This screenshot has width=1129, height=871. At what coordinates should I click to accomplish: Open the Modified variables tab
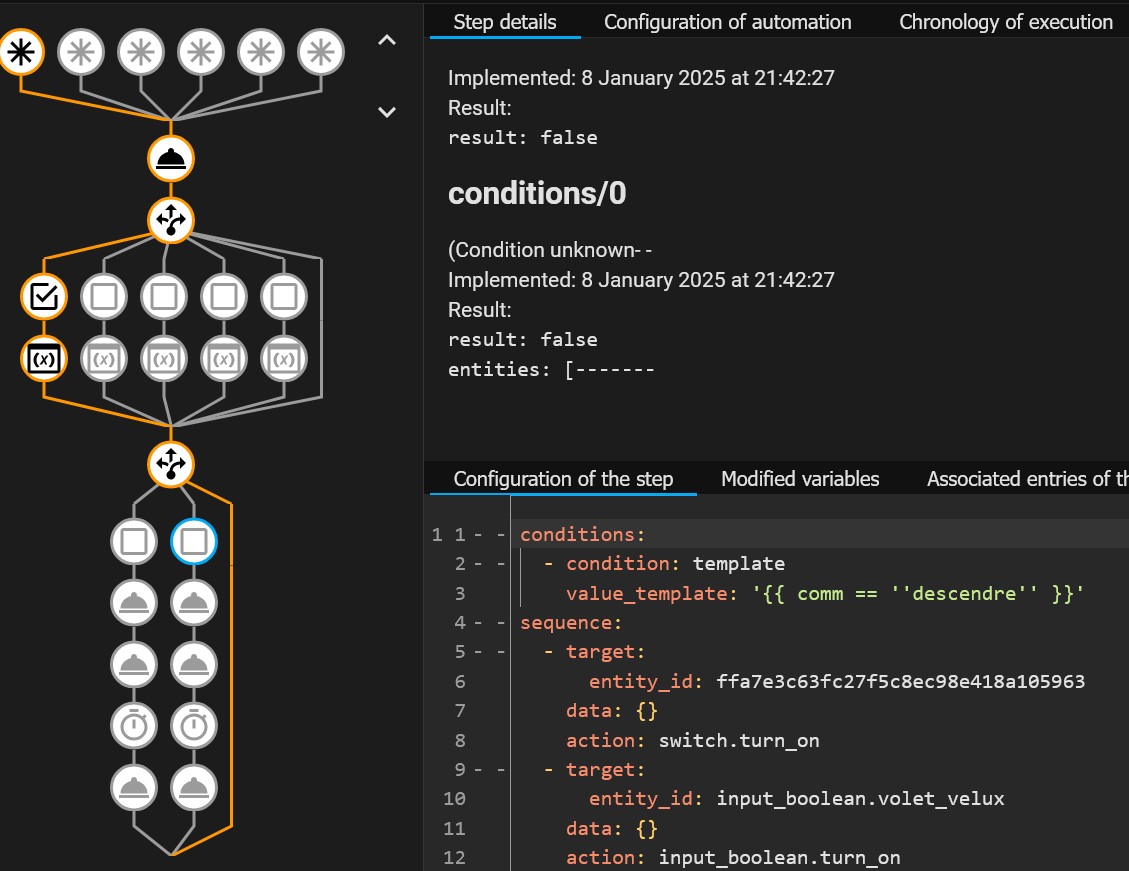click(x=800, y=479)
